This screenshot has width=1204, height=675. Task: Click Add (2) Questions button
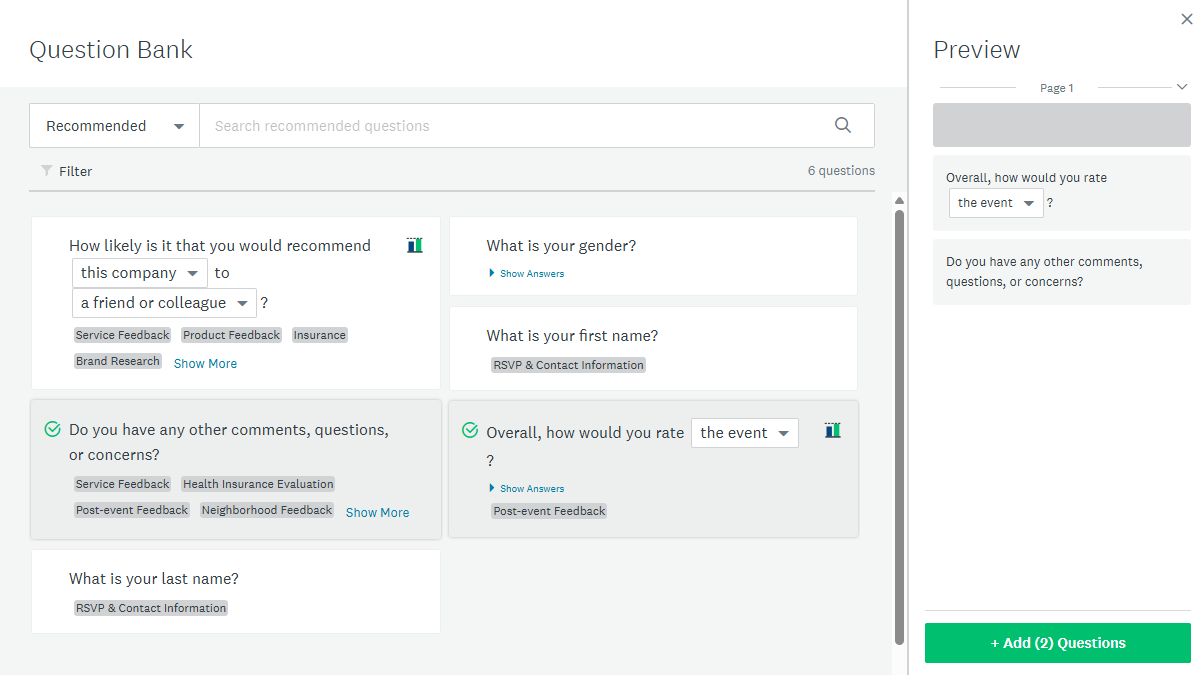1058,643
